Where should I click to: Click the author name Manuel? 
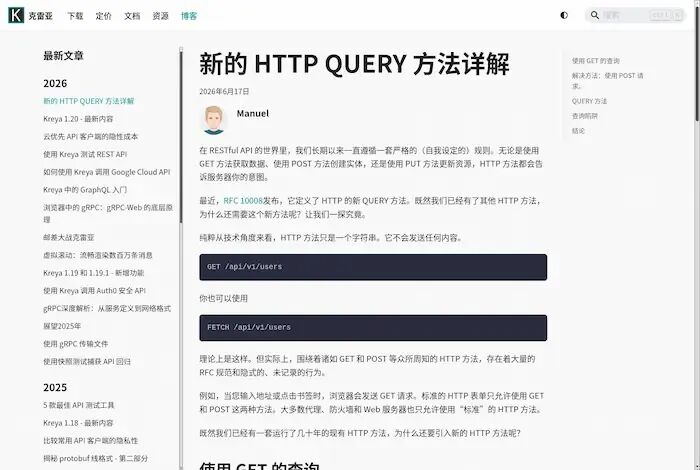(x=253, y=113)
